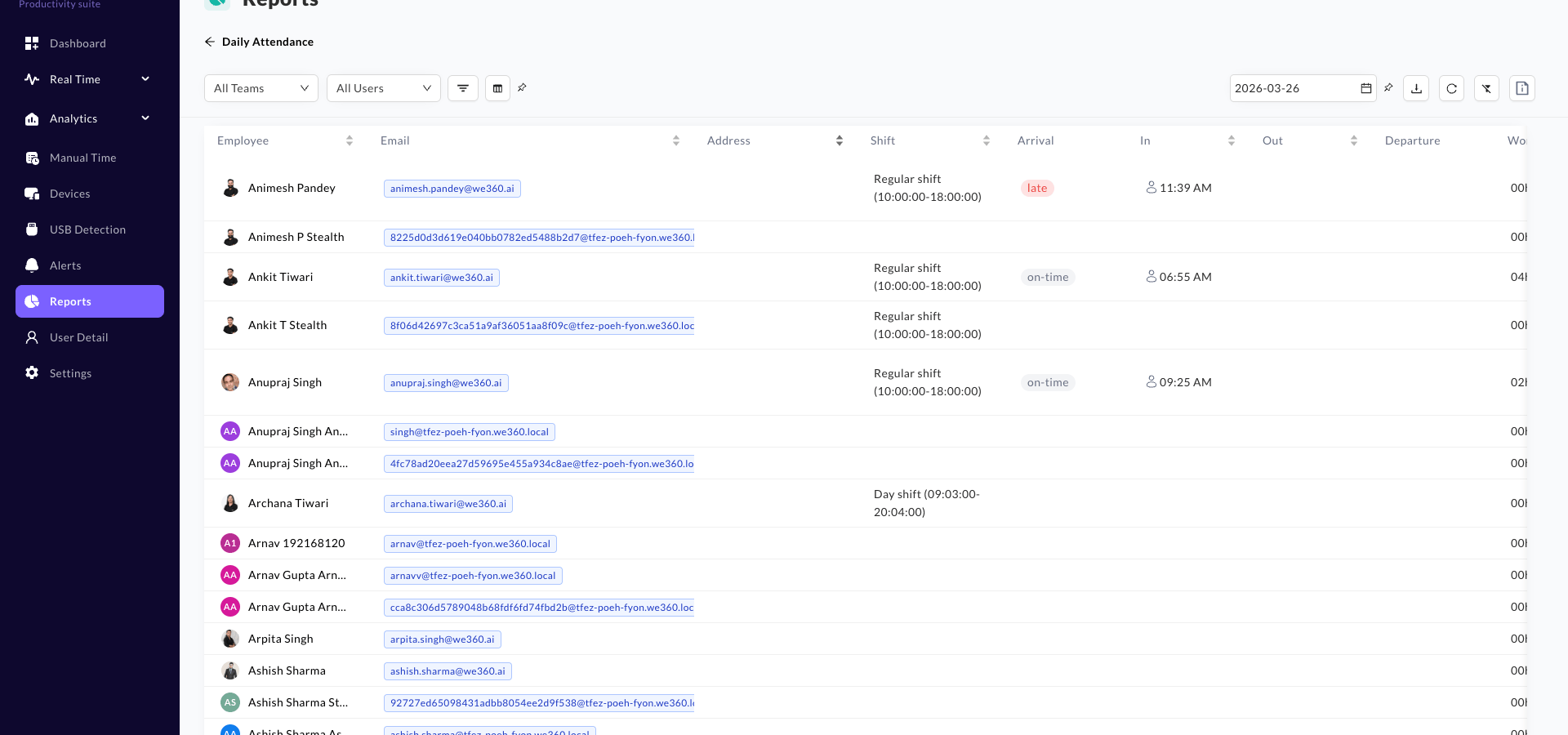Open Devices in sidebar
Viewport: 1568px width, 735px height.
pos(90,194)
